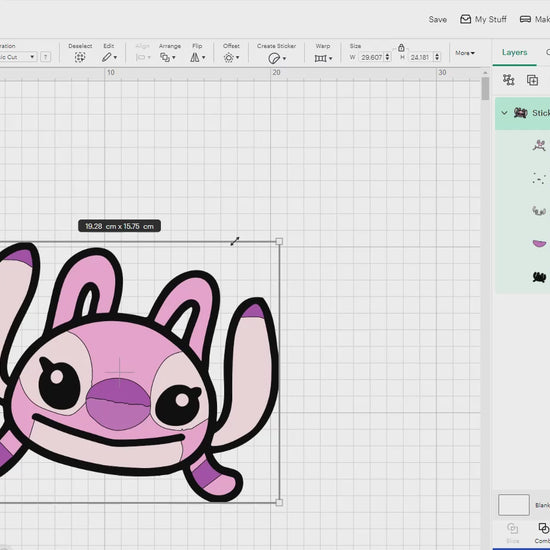Click the canvas vertical scrollbar thumb
The width and height of the screenshot is (550, 550).
(x=485, y=89)
